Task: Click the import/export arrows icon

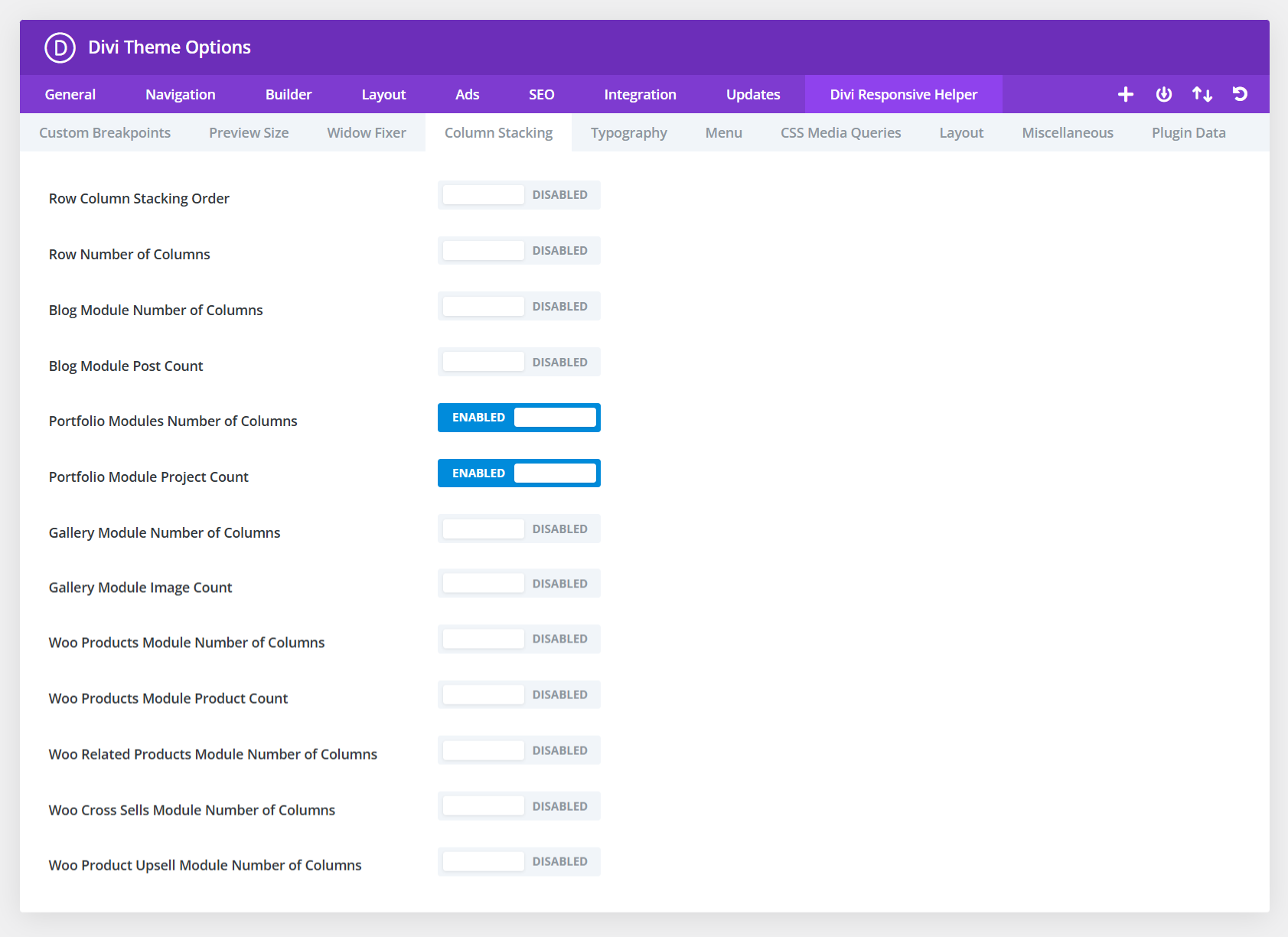Action: [x=1202, y=94]
